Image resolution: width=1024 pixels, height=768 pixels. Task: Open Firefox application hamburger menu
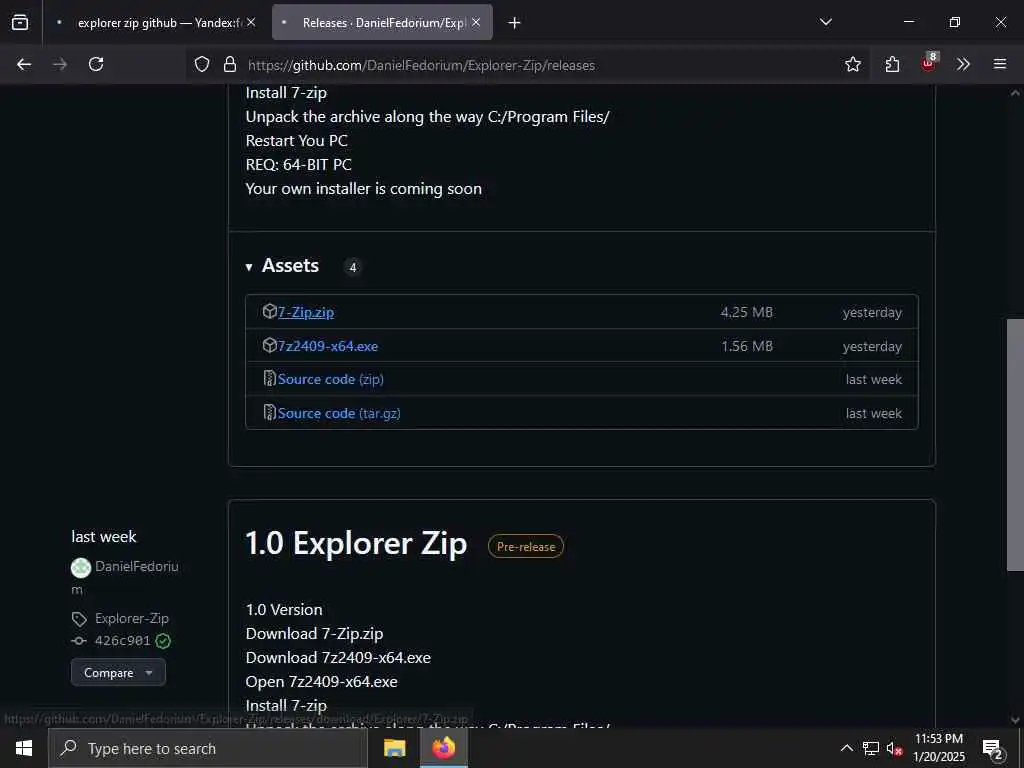coord(1000,65)
